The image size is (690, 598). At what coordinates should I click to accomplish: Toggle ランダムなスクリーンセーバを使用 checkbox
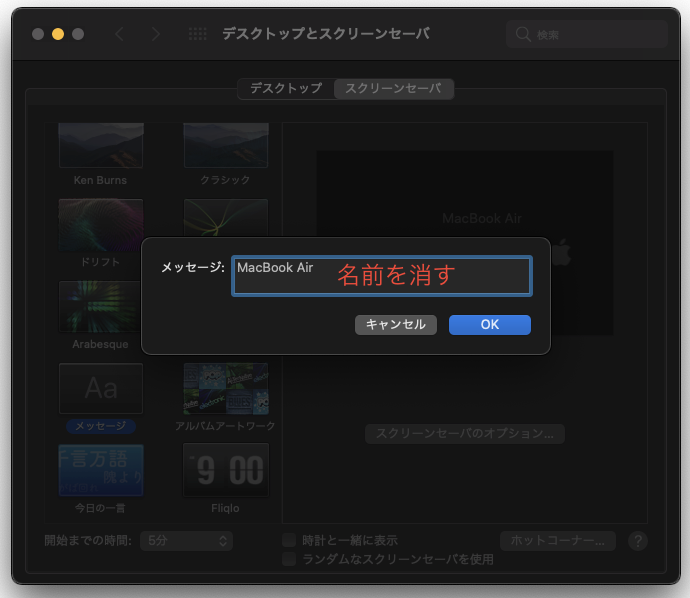pyautogui.click(x=289, y=559)
